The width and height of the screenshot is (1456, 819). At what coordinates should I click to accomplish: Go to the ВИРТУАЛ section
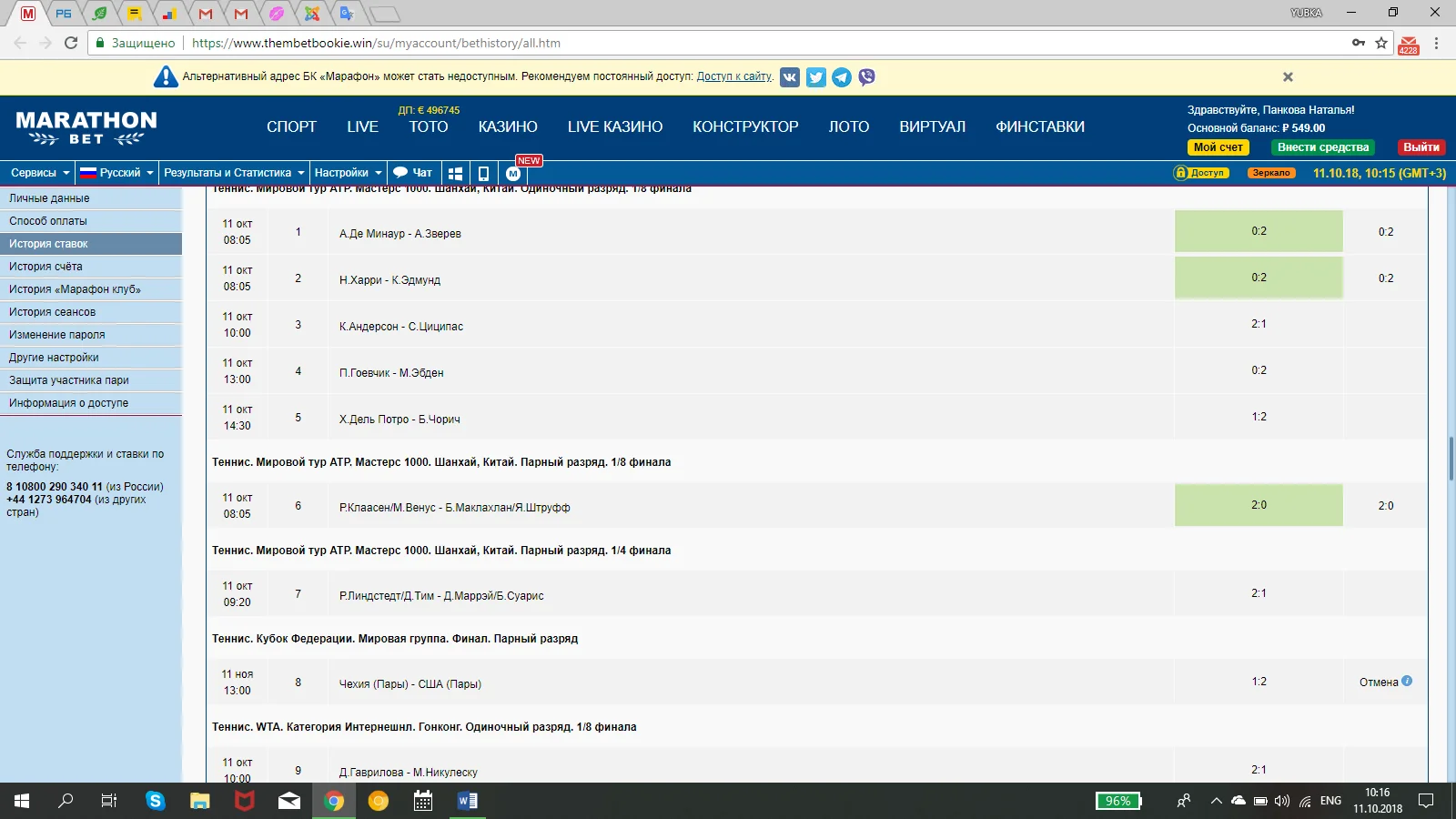(x=933, y=127)
